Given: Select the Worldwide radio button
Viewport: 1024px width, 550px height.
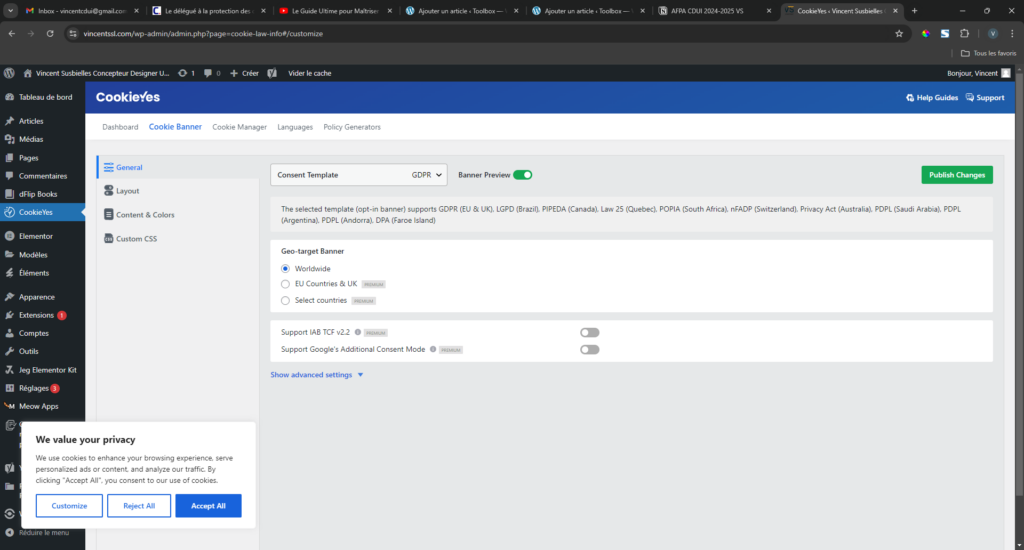Looking at the screenshot, I should click(x=285, y=269).
